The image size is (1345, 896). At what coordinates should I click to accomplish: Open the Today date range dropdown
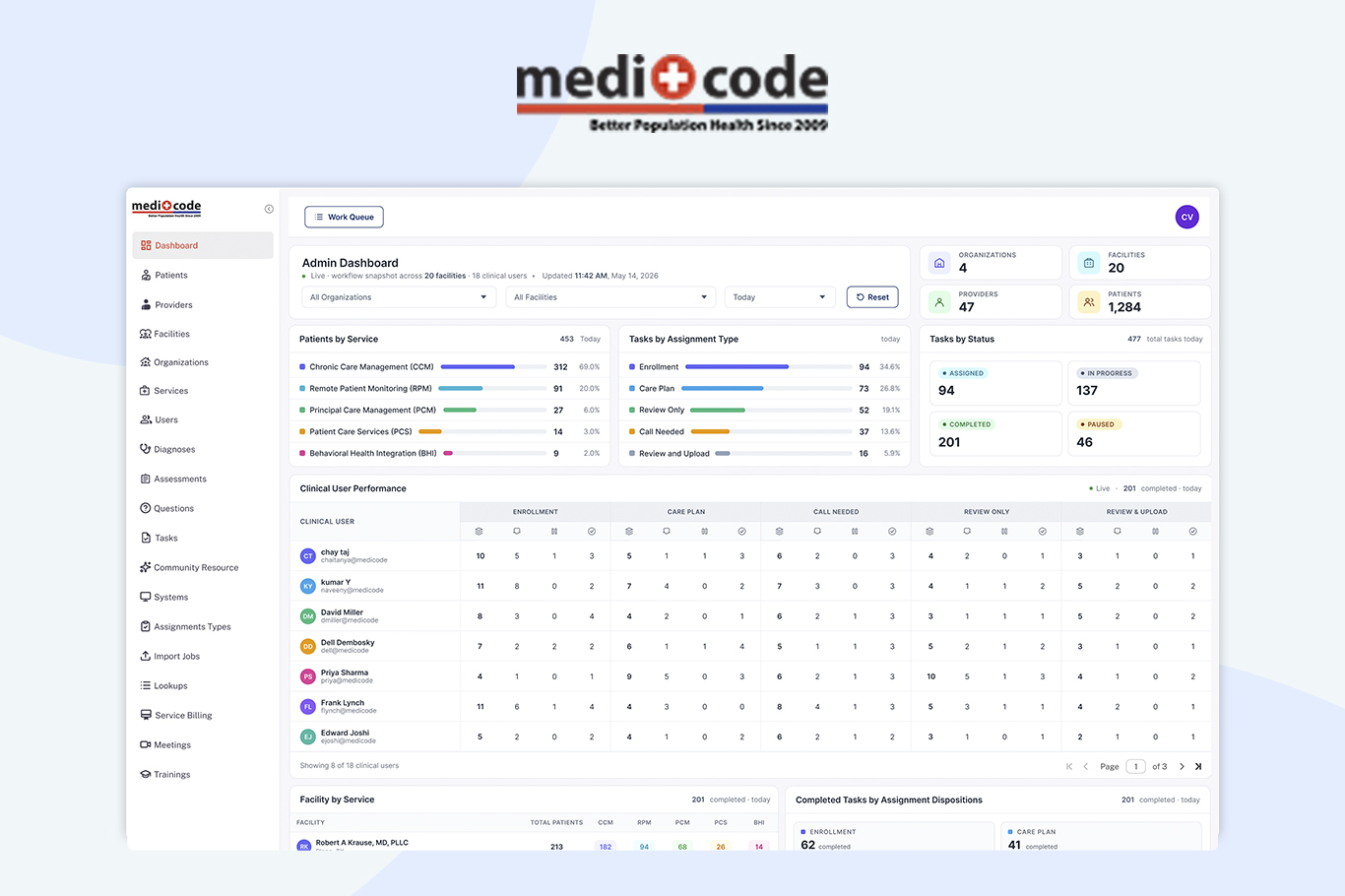pos(780,297)
